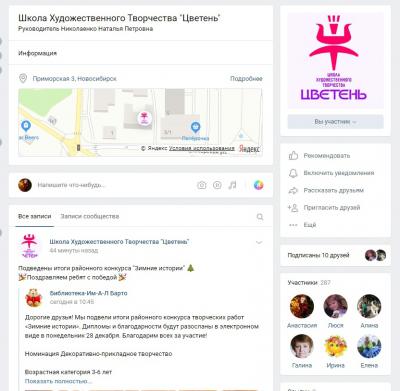Screen dimensions: 400x391
Task: Open the Библиотека-Им-А-Л Барто link
Action: click(x=88, y=293)
